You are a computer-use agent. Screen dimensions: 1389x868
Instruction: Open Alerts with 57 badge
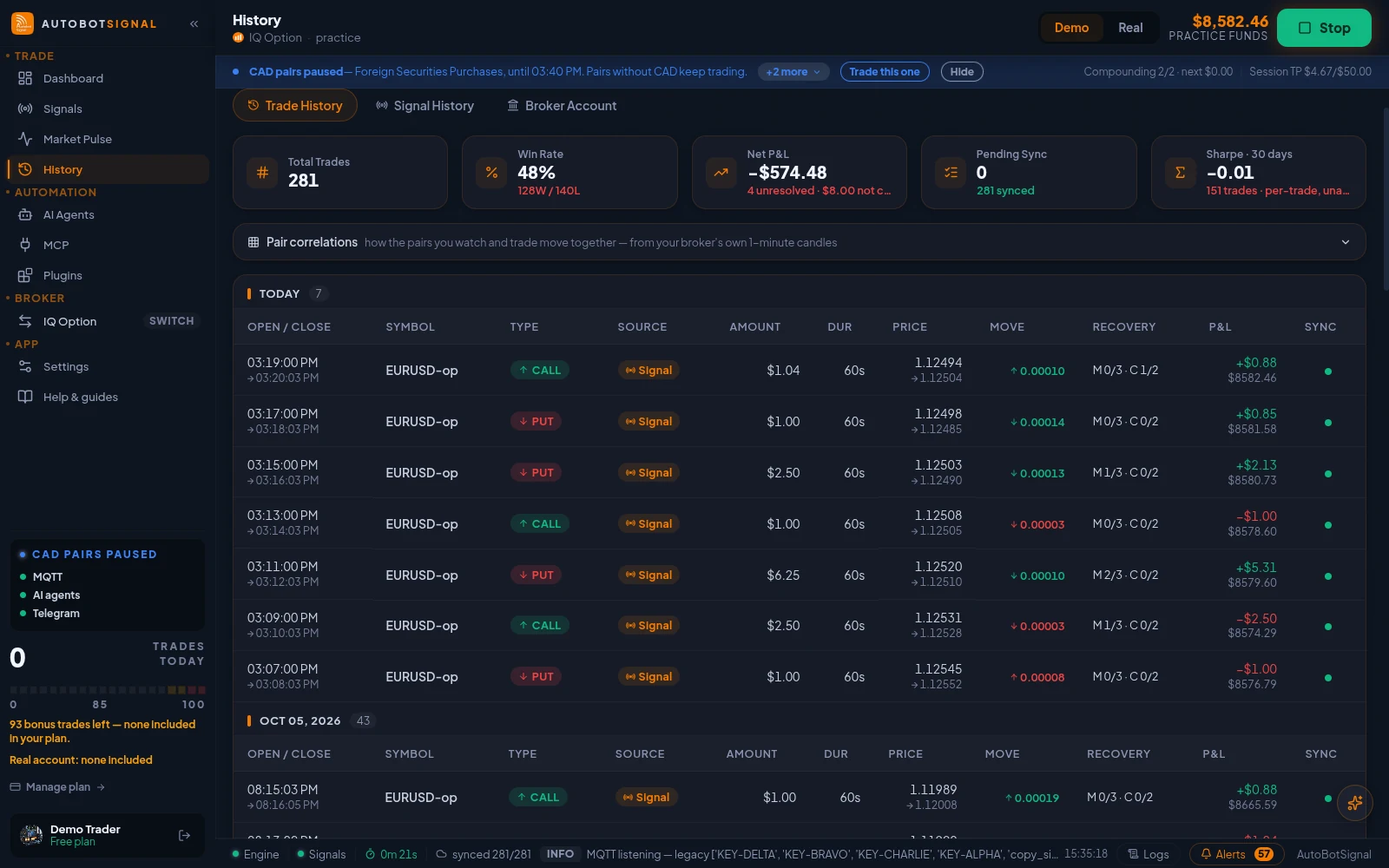click(1237, 854)
